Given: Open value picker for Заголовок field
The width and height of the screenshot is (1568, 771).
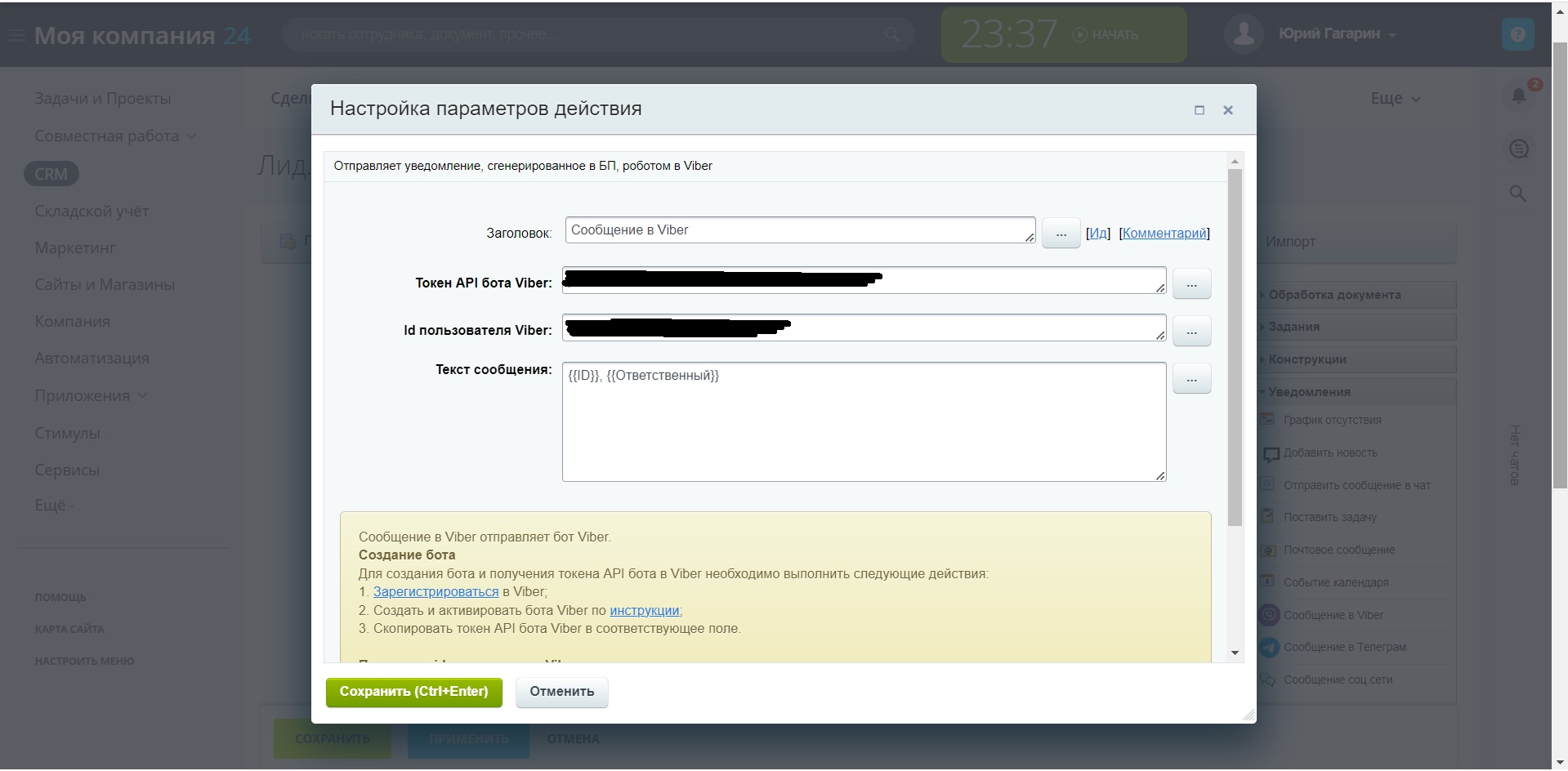Looking at the screenshot, I should tap(1061, 234).
